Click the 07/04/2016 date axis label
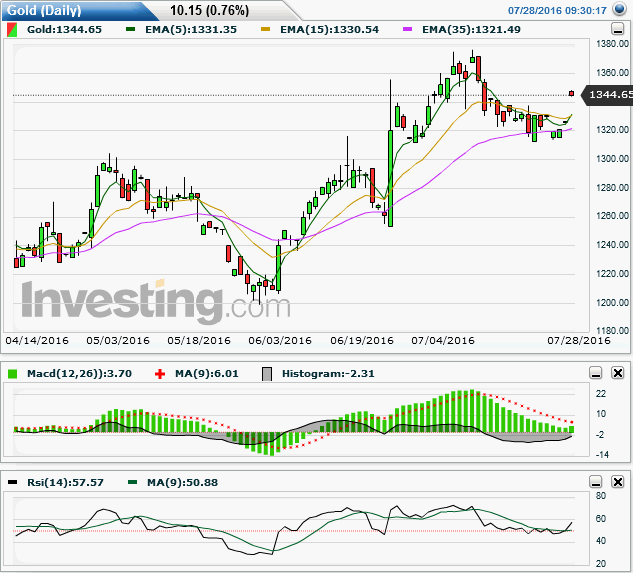Image resolution: width=633 pixels, height=573 pixels. click(x=443, y=340)
